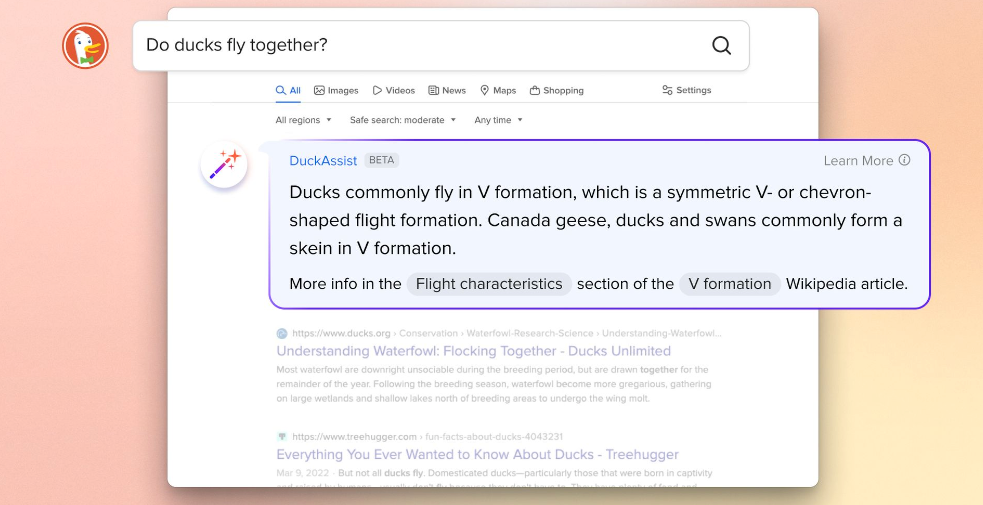Click the treehugger.com site favicon
Image resolution: width=983 pixels, height=505 pixels.
point(281,437)
